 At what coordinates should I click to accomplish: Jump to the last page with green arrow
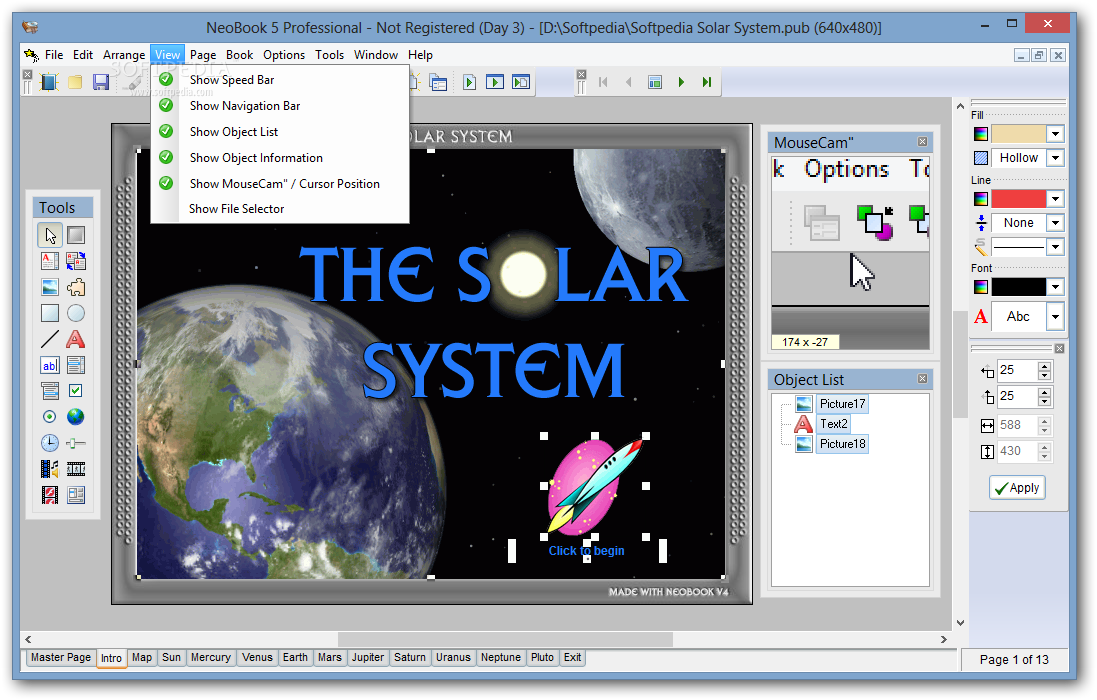(707, 83)
